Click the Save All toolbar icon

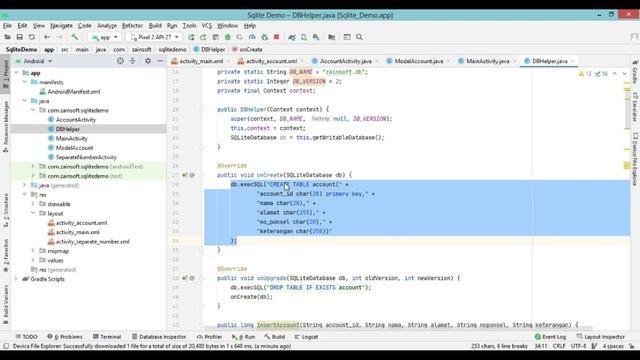point(19,37)
